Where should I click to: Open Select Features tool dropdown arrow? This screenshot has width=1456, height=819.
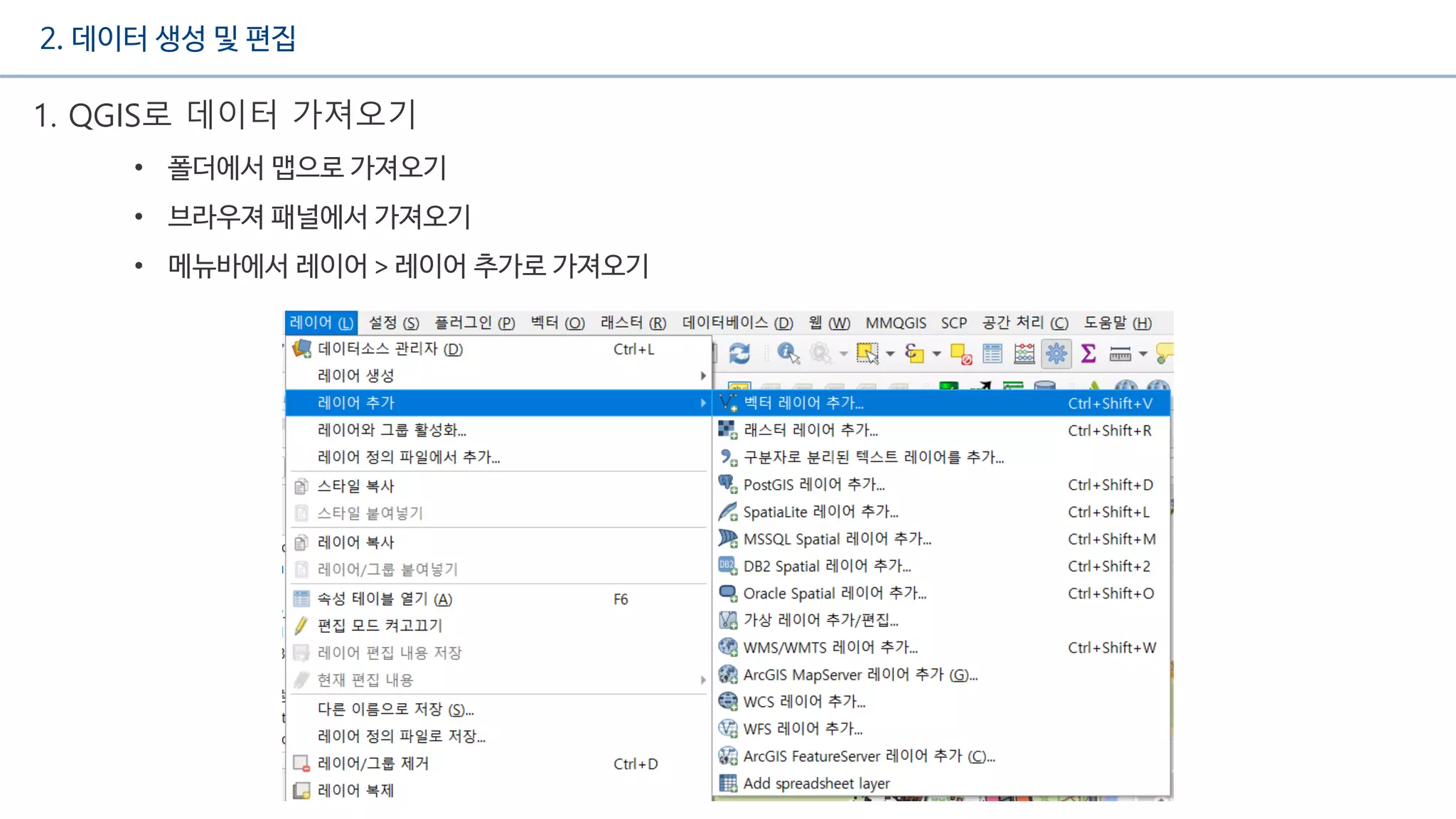point(890,353)
